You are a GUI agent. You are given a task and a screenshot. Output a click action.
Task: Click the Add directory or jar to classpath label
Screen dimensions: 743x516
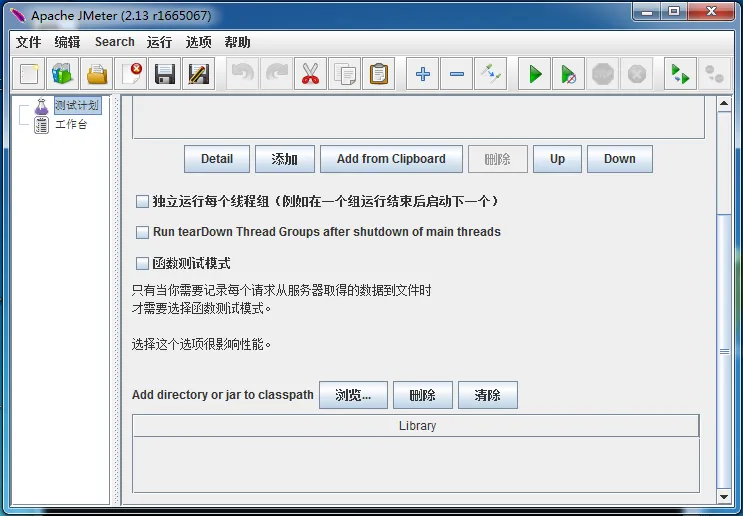pyautogui.click(x=223, y=395)
